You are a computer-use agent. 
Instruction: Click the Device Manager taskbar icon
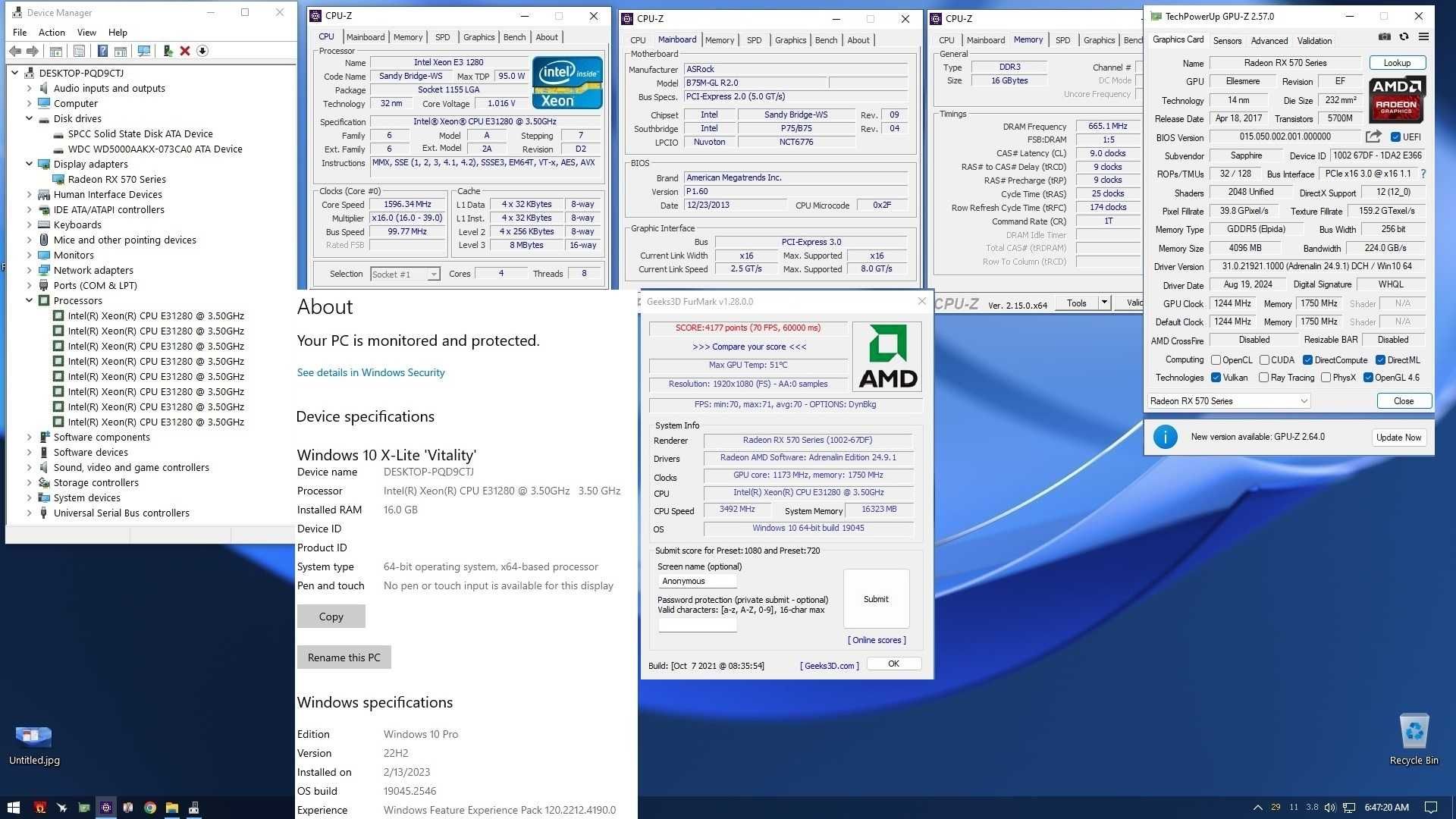pos(194,808)
